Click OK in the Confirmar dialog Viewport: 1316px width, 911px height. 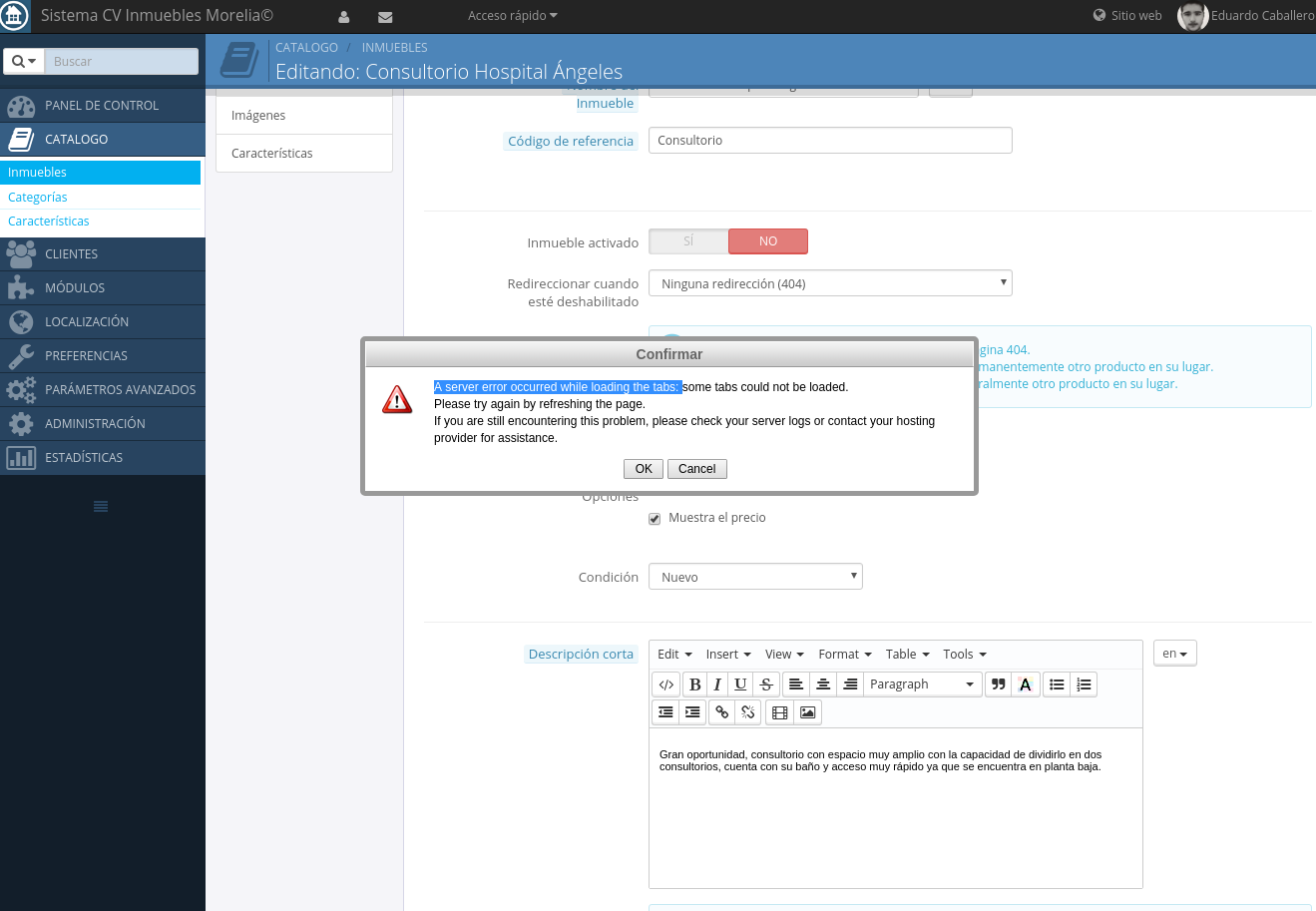644,469
